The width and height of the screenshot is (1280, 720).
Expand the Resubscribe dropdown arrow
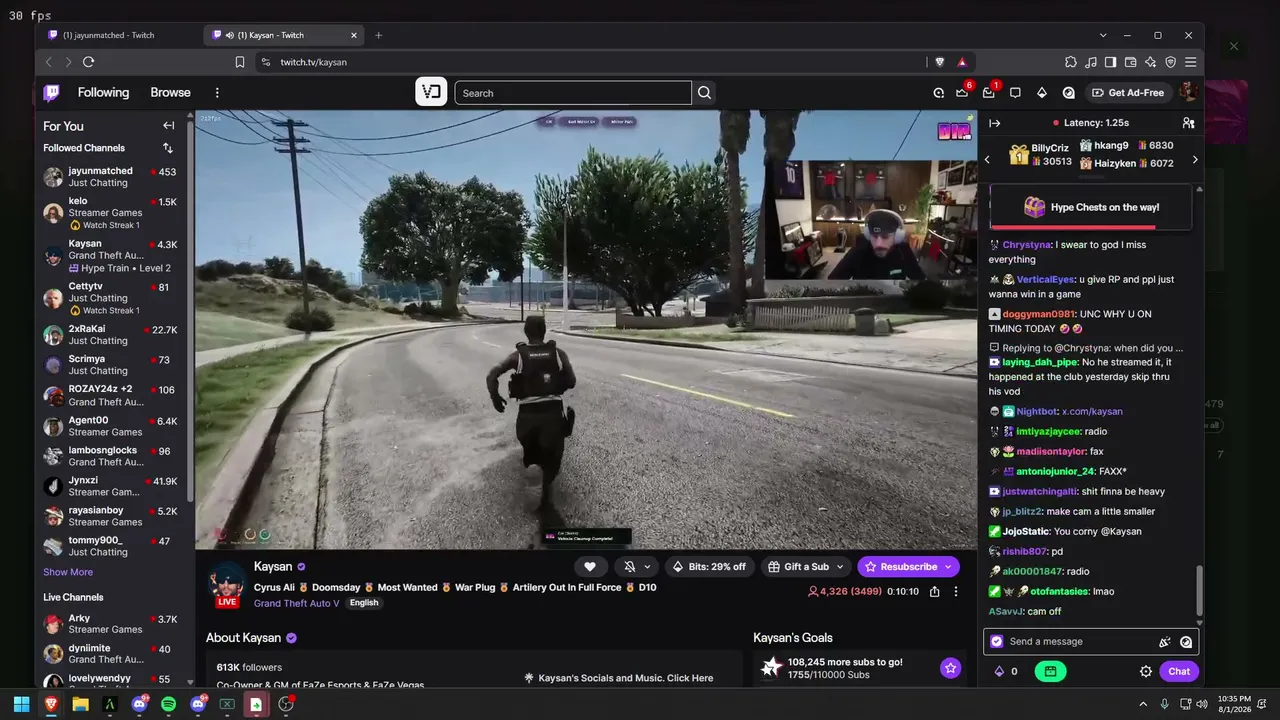point(948,567)
